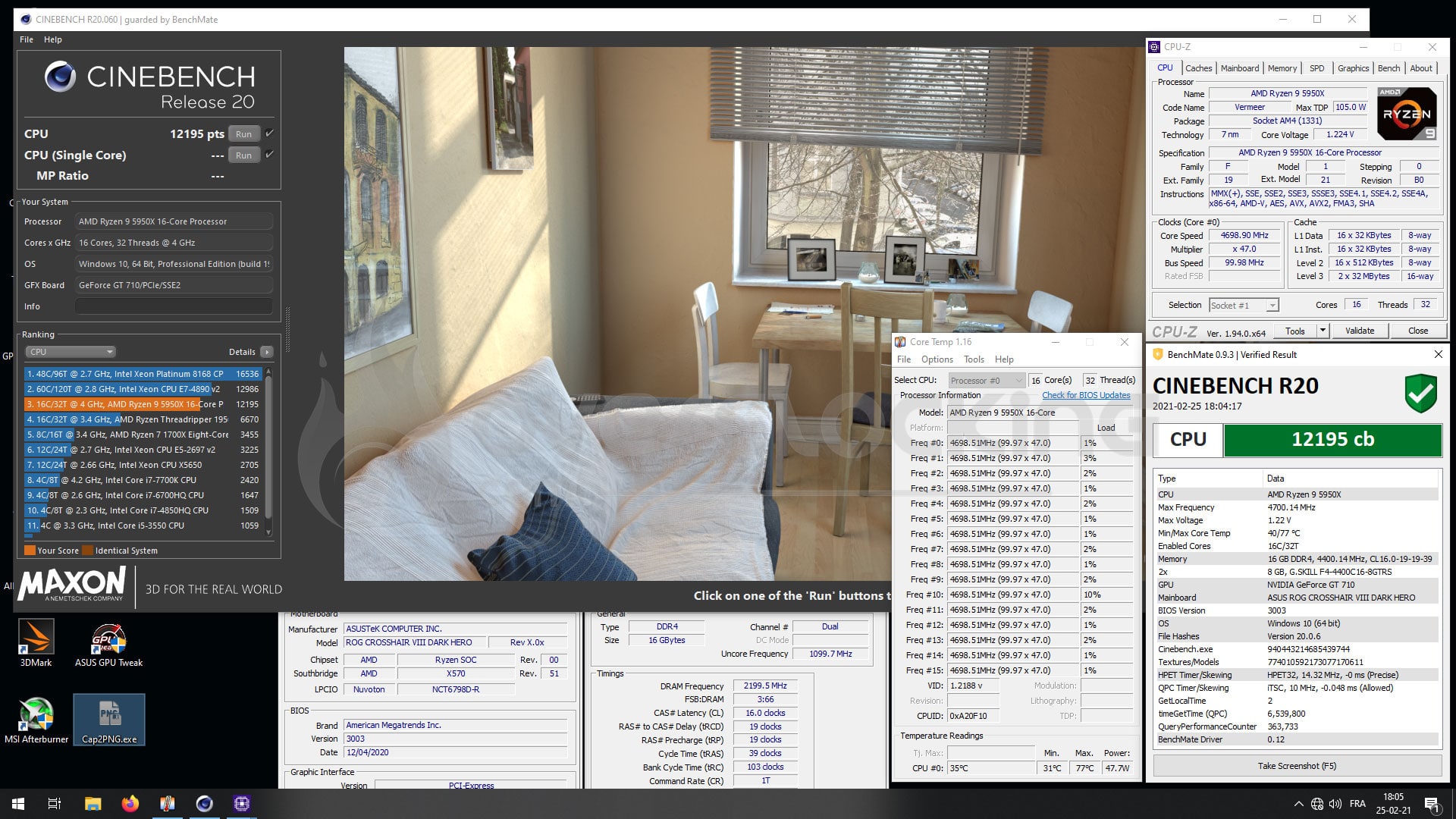
Task: Click the Windows Start button
Action: tap(18, 804)
